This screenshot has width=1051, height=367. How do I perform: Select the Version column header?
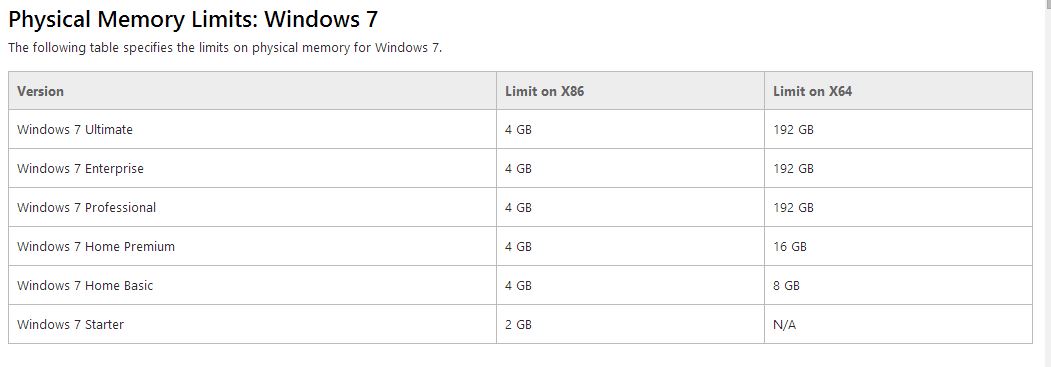point(40,91)
